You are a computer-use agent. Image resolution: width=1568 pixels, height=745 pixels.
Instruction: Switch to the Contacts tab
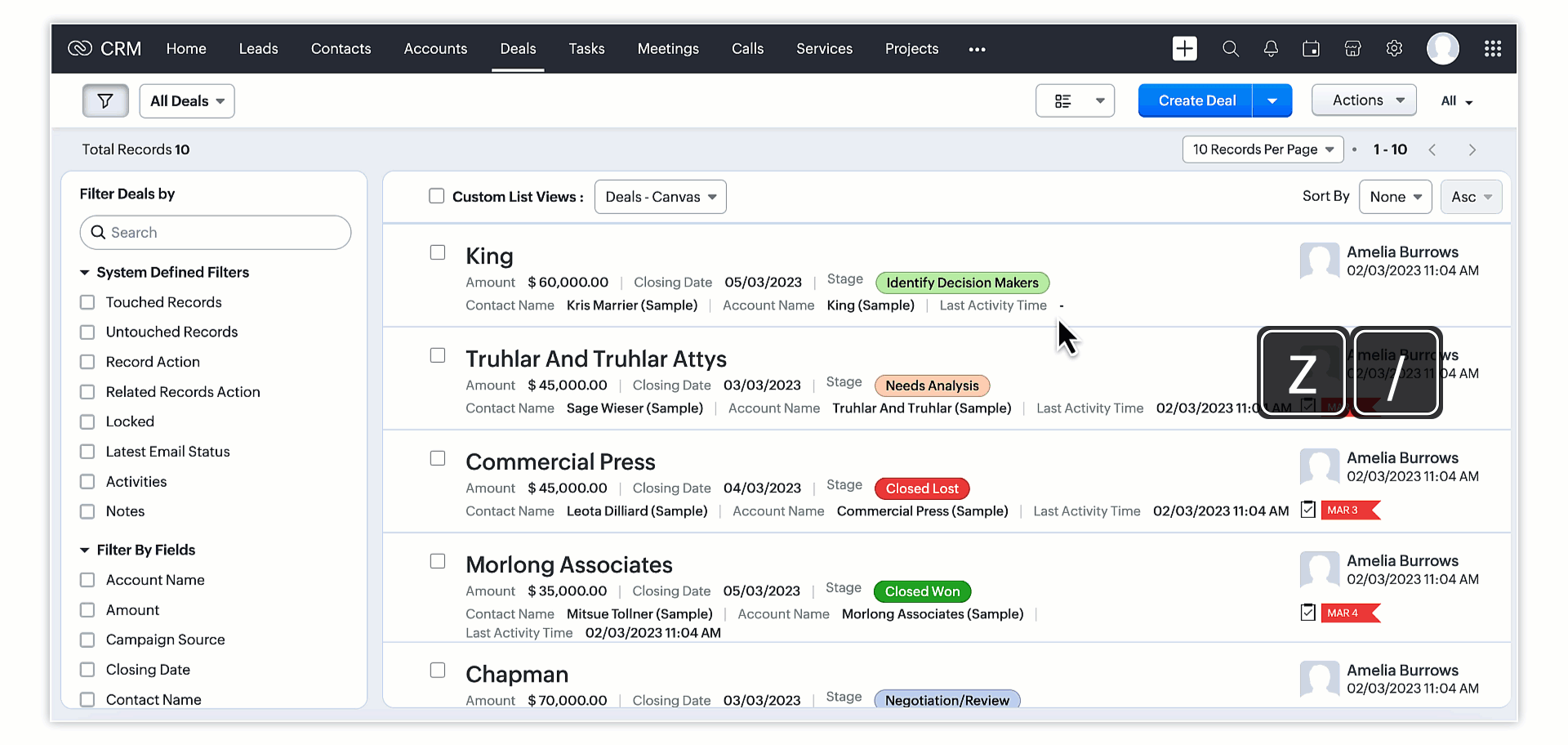[x=341, y=49]
